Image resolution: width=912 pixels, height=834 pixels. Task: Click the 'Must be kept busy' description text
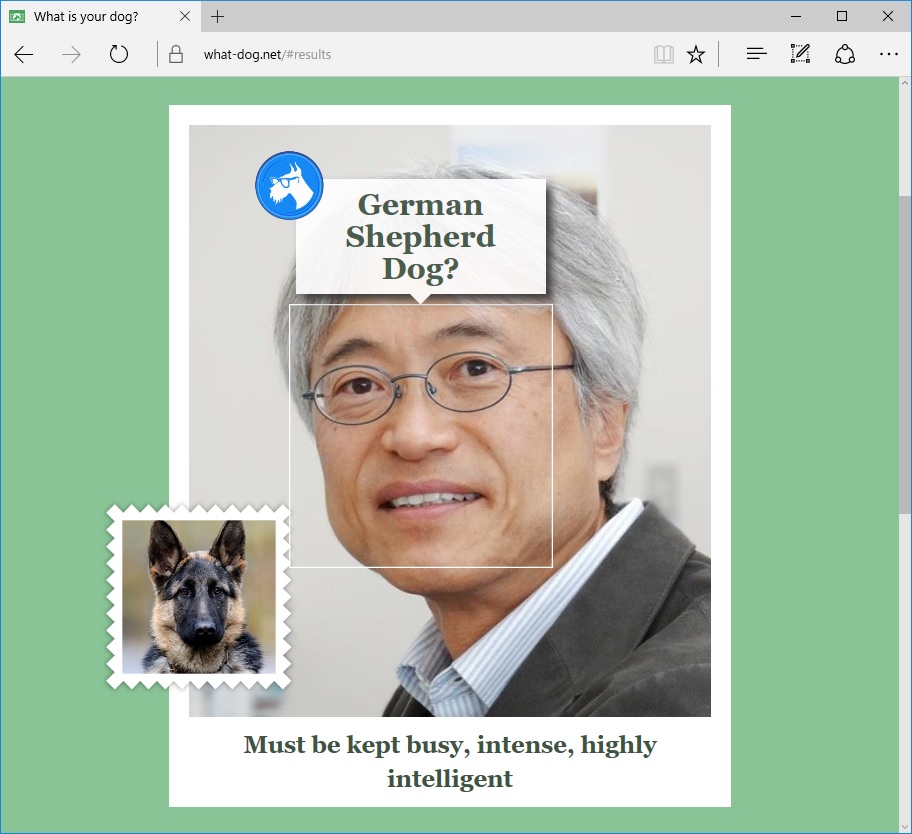[450, 761]
